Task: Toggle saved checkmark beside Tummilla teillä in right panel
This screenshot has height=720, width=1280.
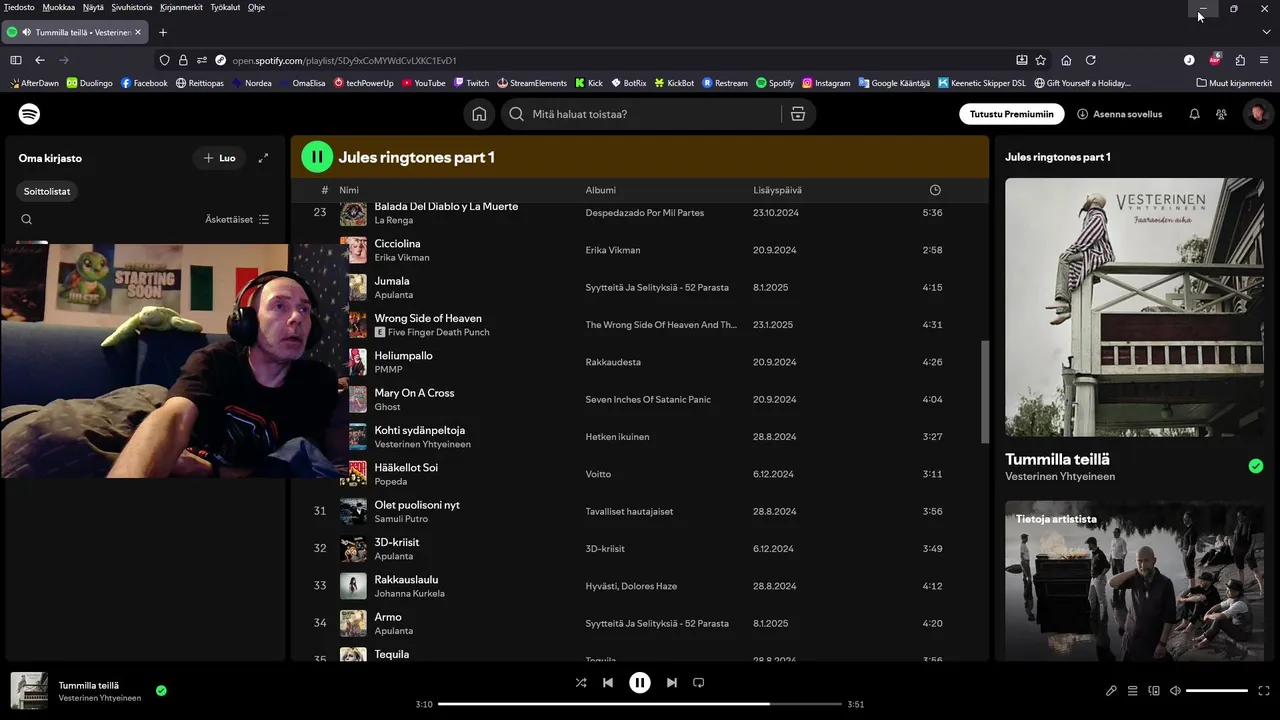Action: click(x=1256, y=466)
